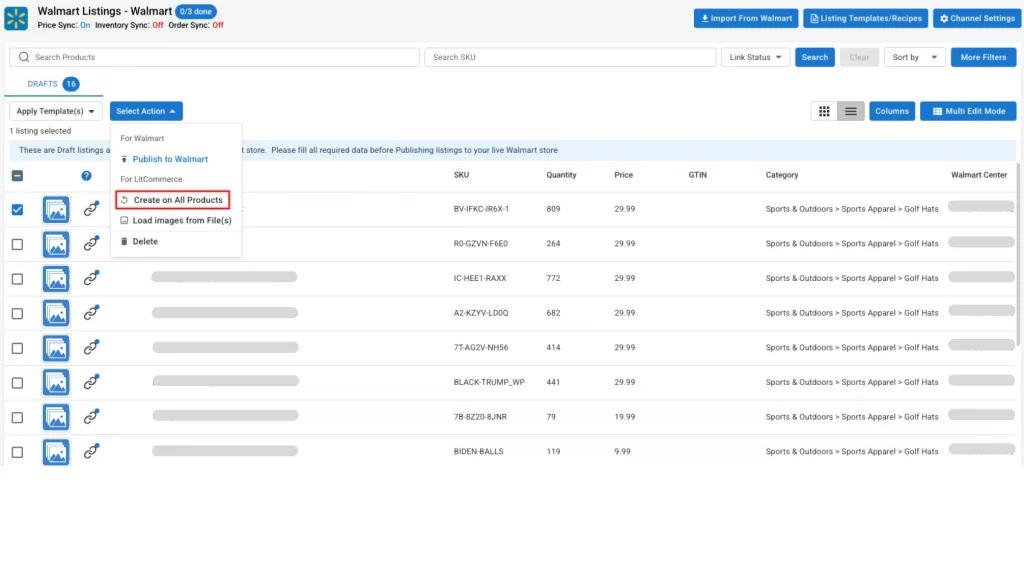This screenshot has height=585, width=1024.
Task: Click the GTIN column header
Action: point(697,175)
